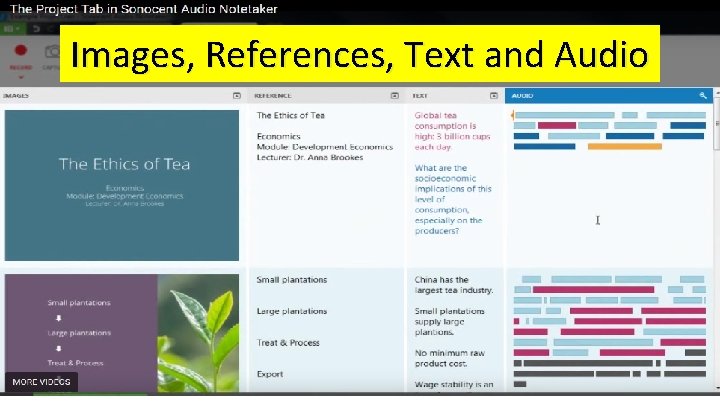The height and width of the screenshot is (405, 720).
Task: Click "Module: Development Economics" reference line
Action: (325, 147)
